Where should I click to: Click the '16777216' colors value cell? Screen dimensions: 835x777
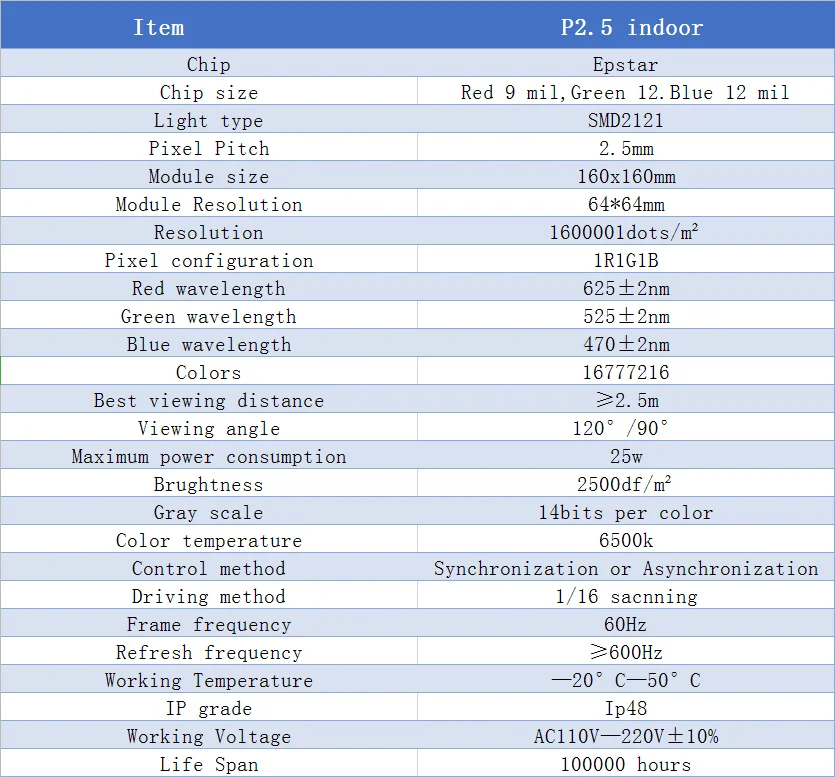(x=625, y=372)
